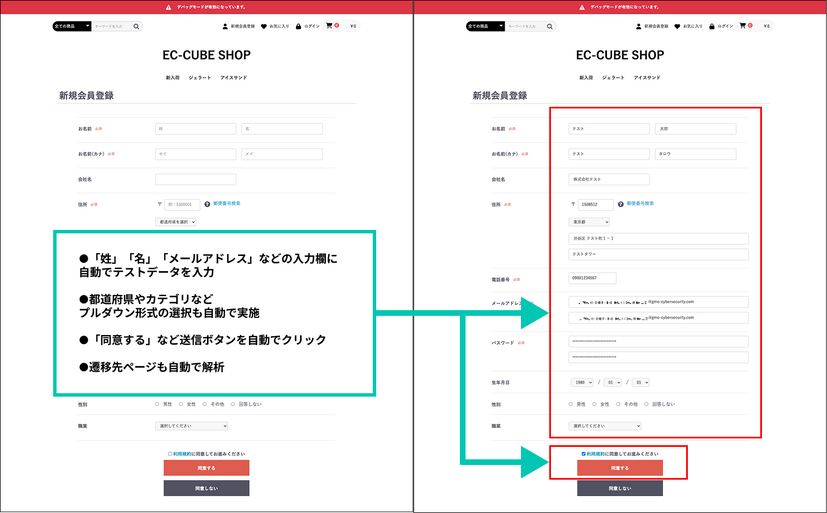827x513 pixels.
Task: Expand the 東京都 prefecture dropdown in right form
Action: 585,222
